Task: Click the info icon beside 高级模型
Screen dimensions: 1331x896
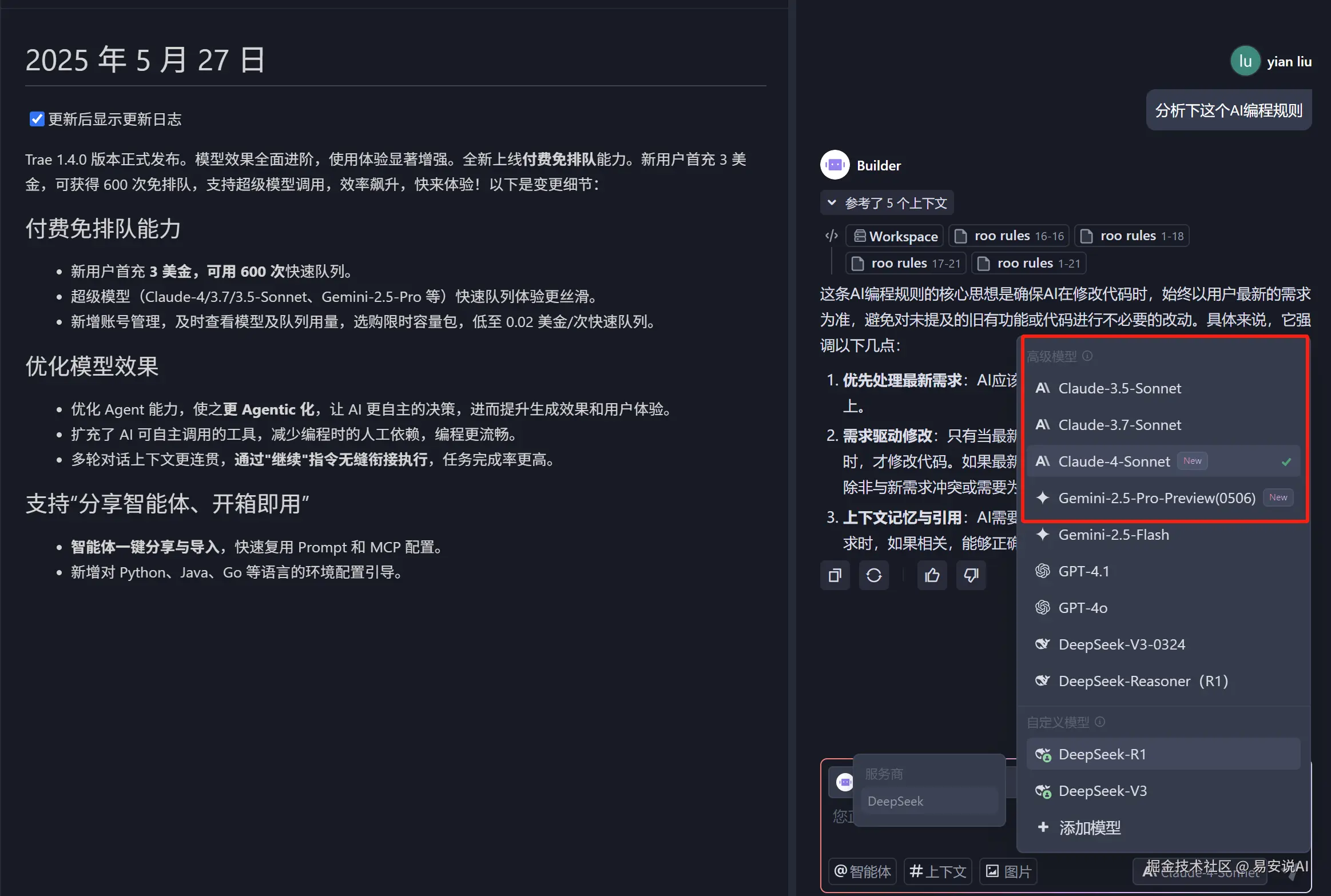Action: [x=1087, y=356]
